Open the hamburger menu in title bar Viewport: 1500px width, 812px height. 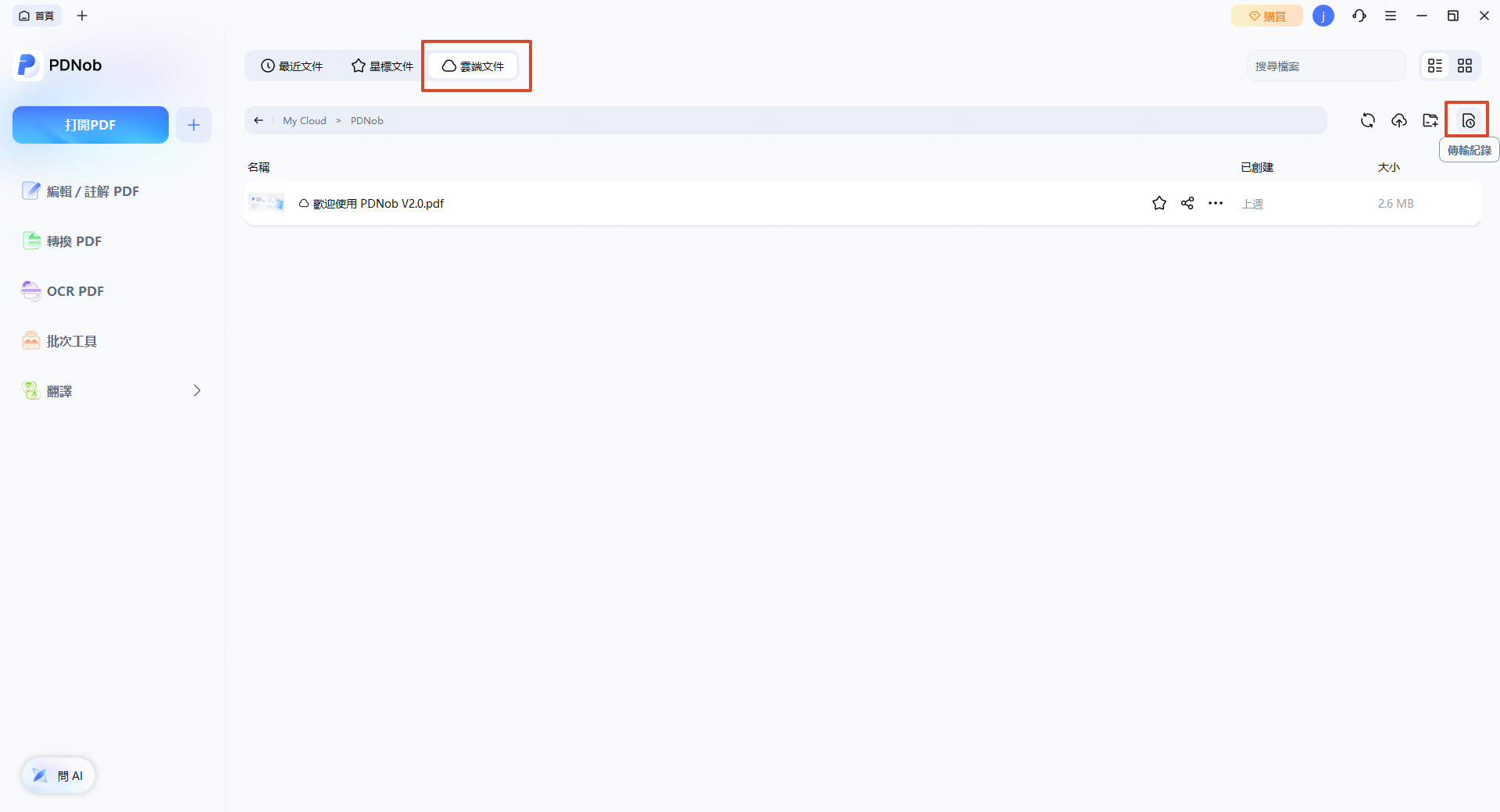pyautogui.click(x=1391, y=16)
